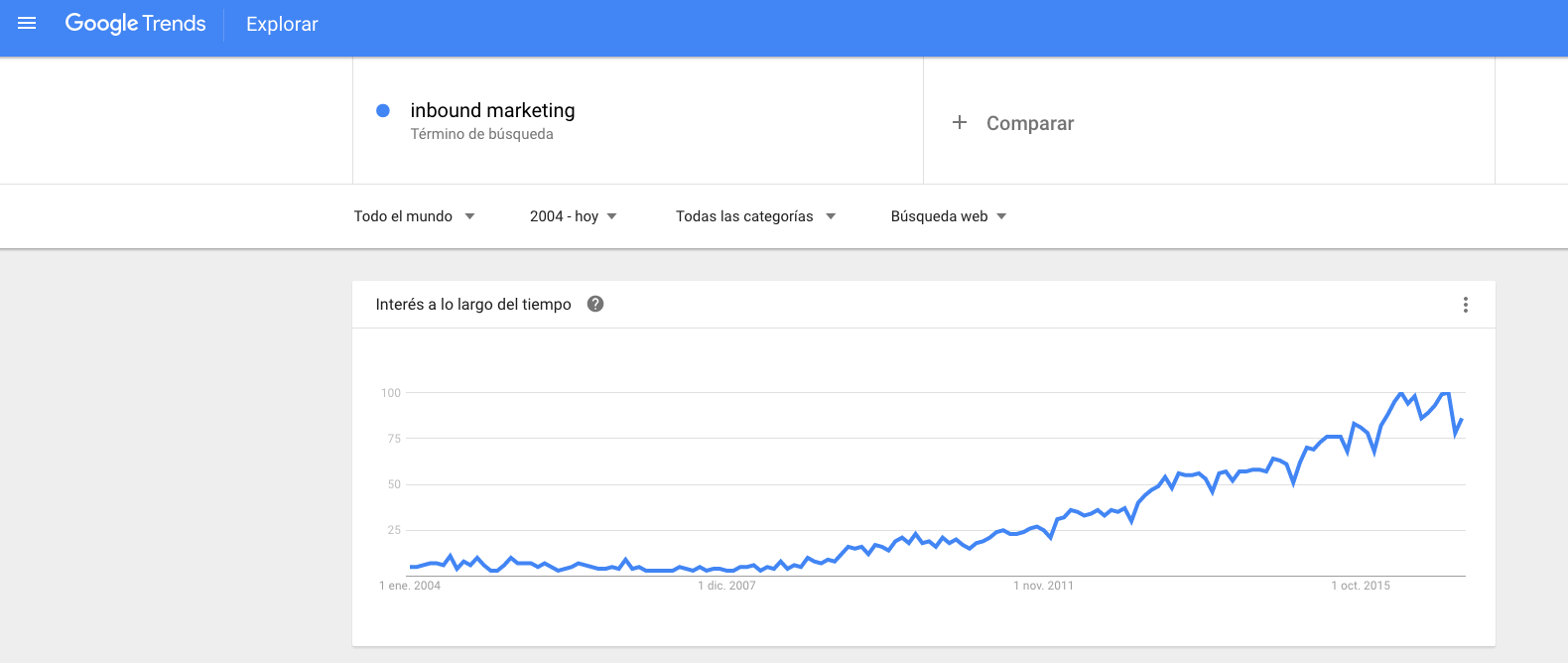Expand the 2004 - hoy time range selector
The height and width of the screenshot is (663, 1568).
pyautogui.click(x=574, y=215)
